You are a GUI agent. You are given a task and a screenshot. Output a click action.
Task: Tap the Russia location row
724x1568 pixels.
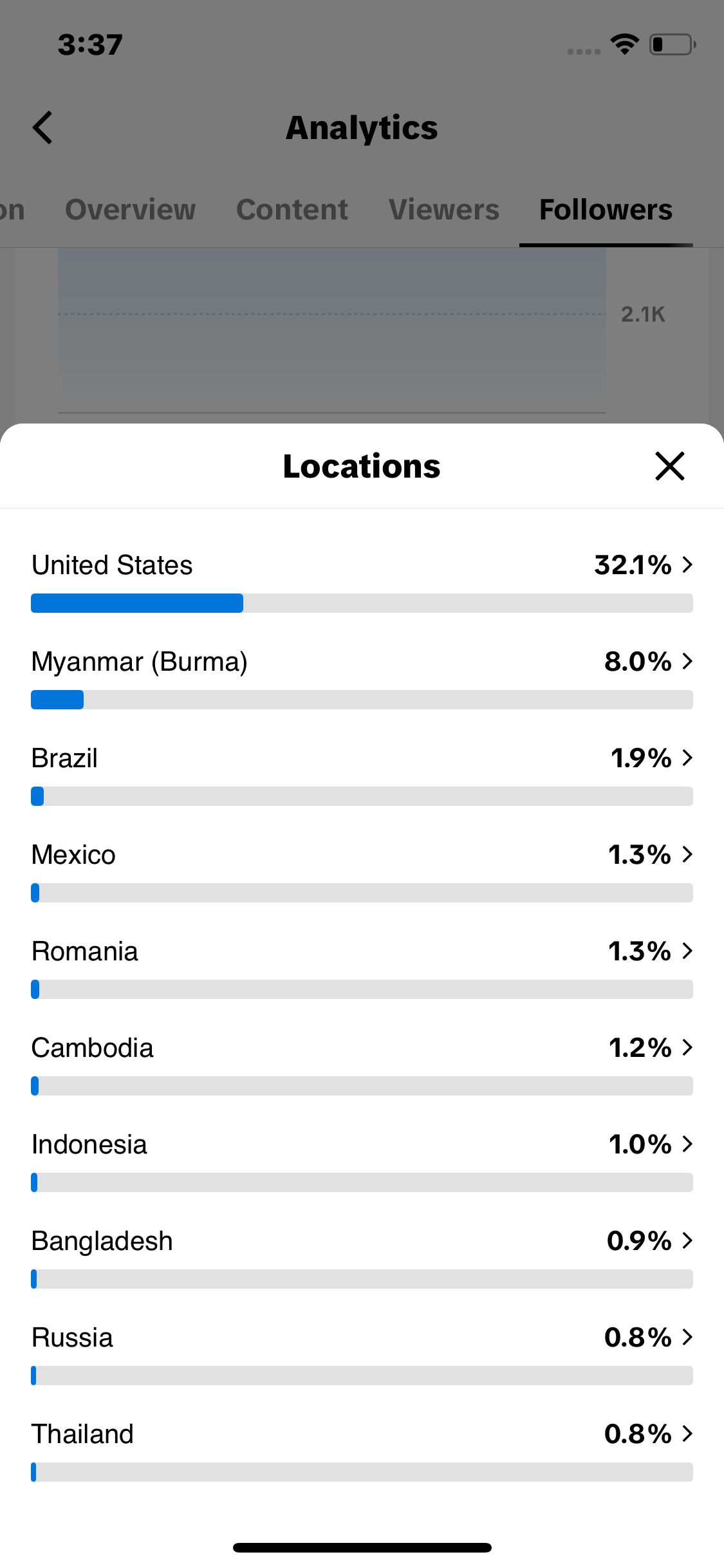362,1352
